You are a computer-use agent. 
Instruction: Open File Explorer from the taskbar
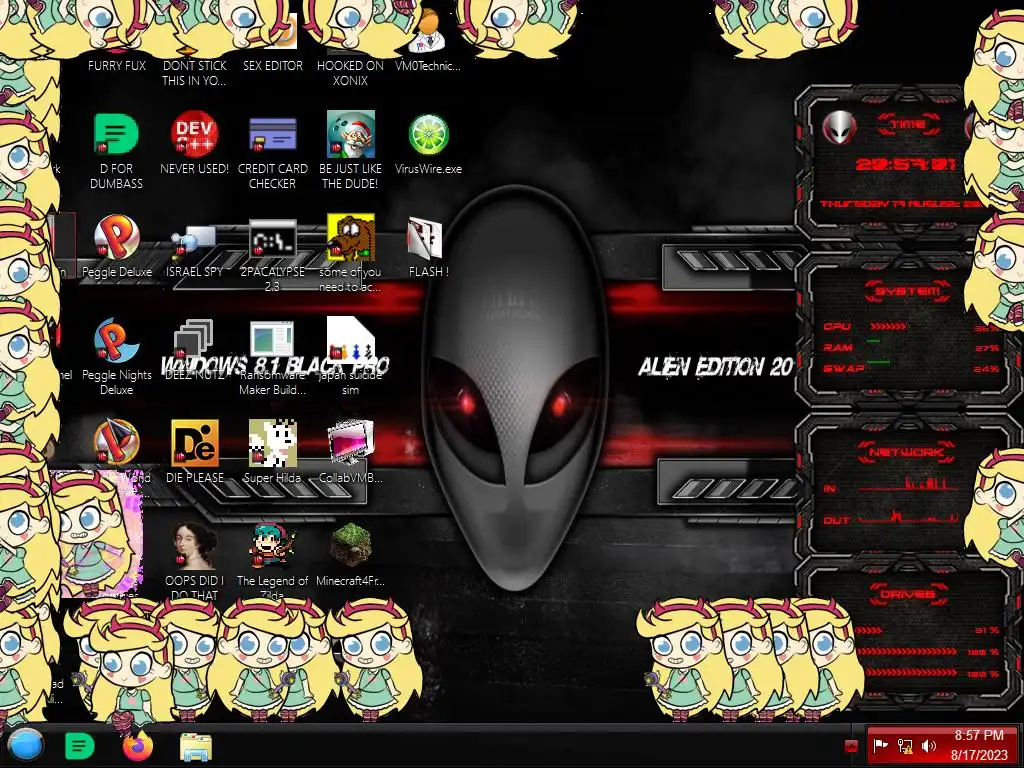click(x=196, y=748)
